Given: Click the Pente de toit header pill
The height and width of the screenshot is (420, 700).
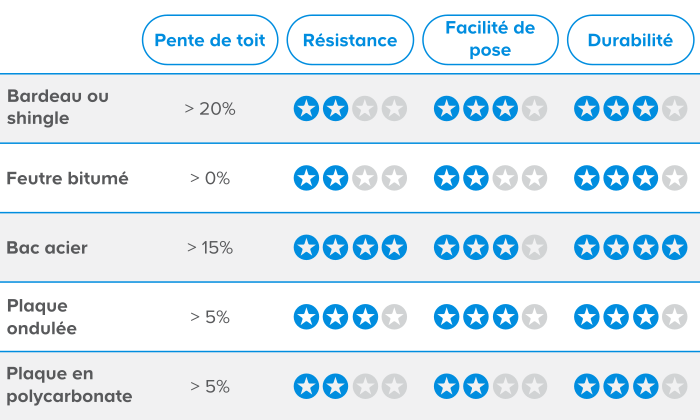Looking at the screenshot, I should point(210,40).
